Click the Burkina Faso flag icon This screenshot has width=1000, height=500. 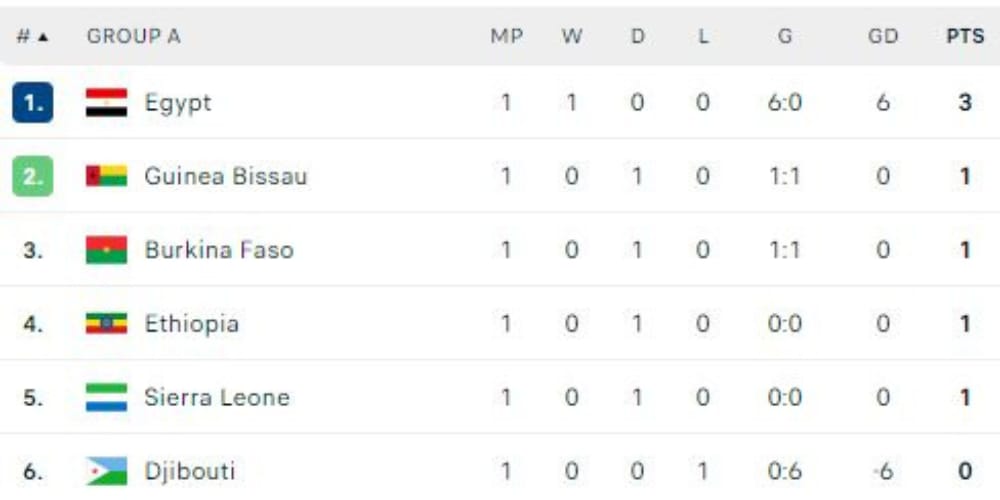click(107, 250)
